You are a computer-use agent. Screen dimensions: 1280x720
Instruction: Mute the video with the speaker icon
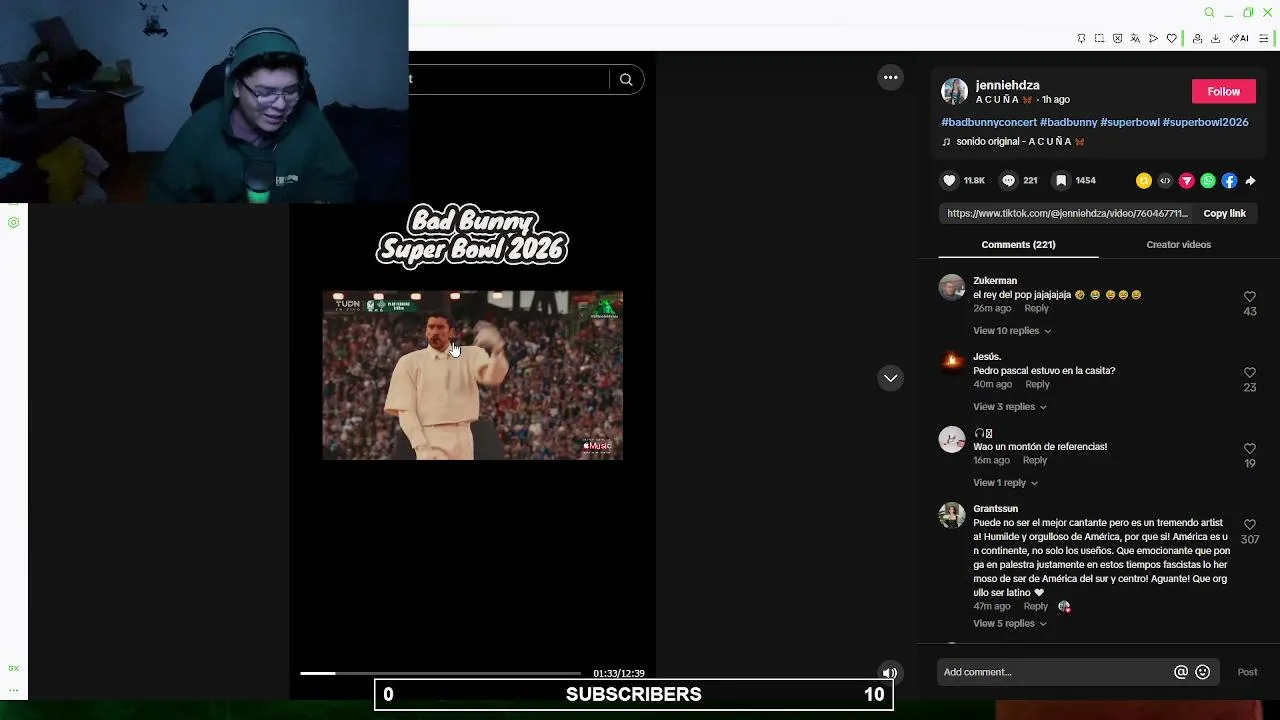click(889, 673)
